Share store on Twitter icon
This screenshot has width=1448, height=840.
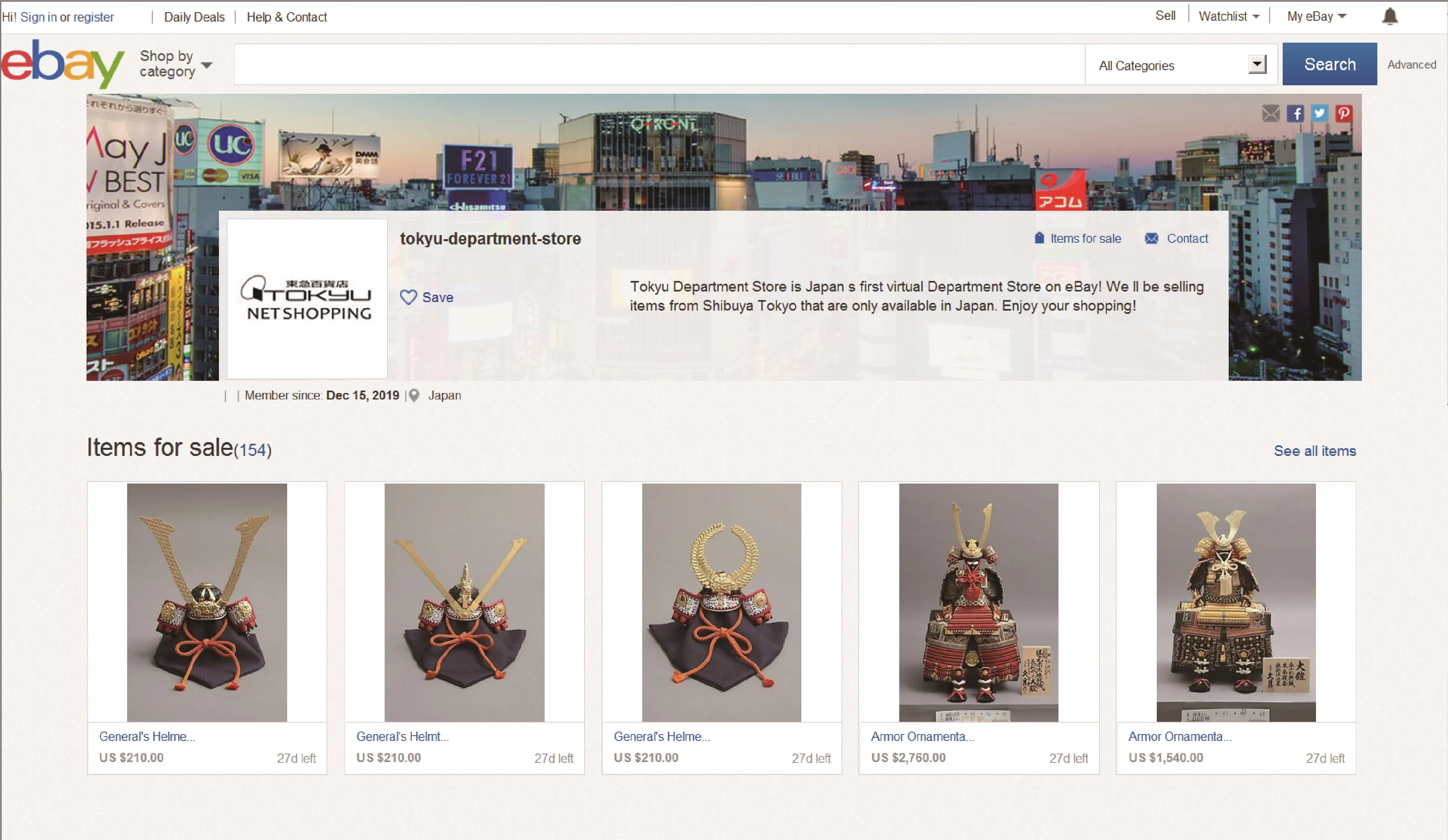pyautogui.click(x=1319, y=113)
